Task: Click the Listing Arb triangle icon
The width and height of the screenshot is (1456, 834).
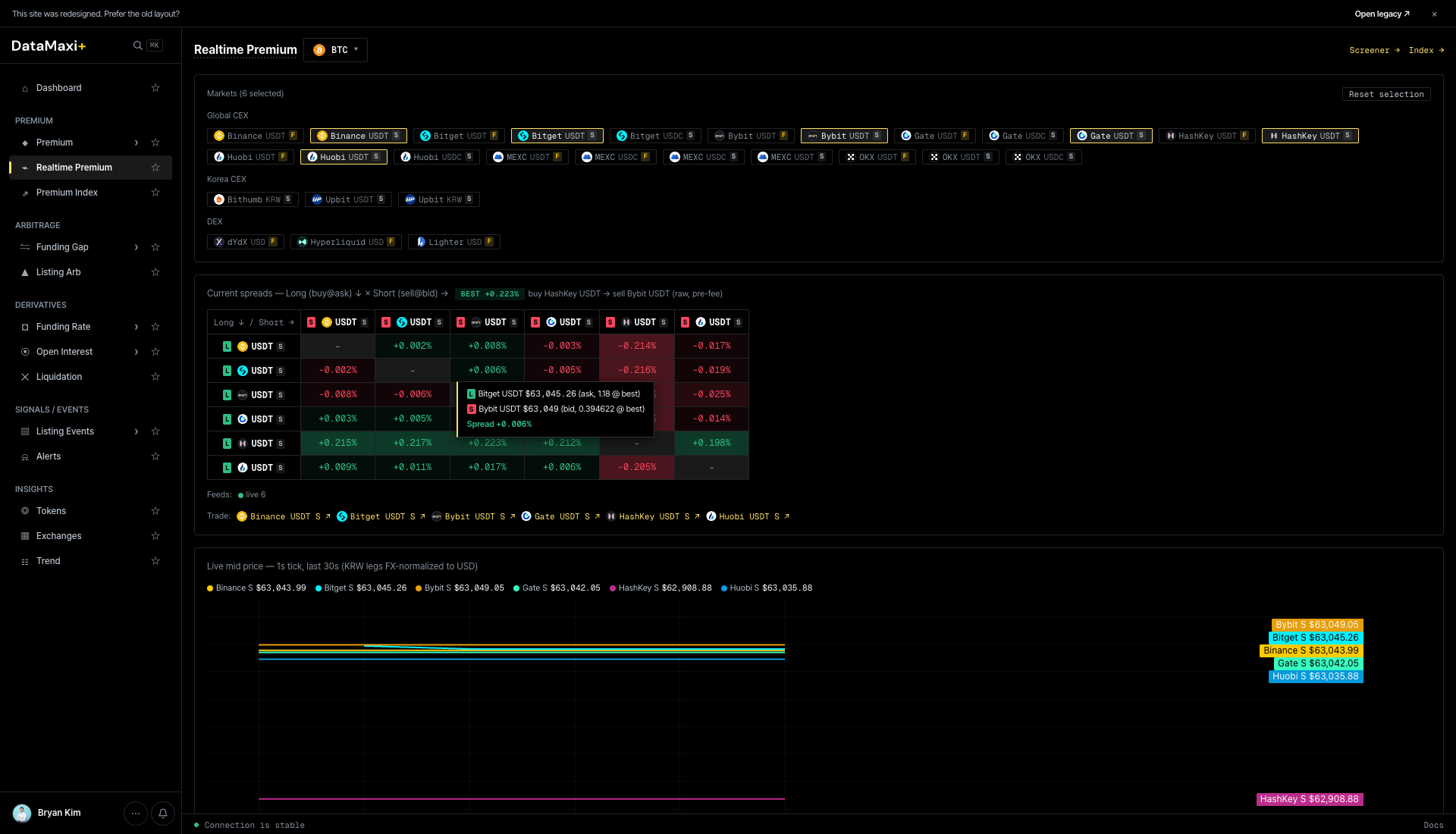Action: pos(25,272)
